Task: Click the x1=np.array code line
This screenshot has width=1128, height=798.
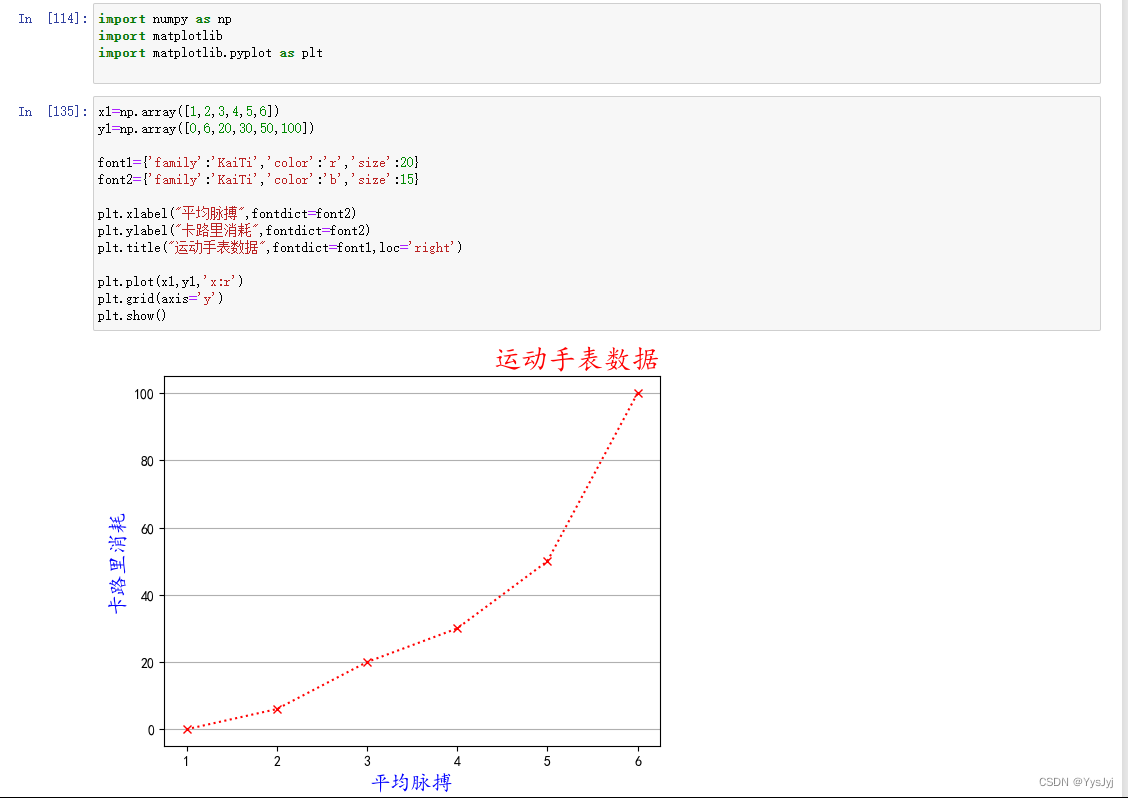Action: [188, 112]
